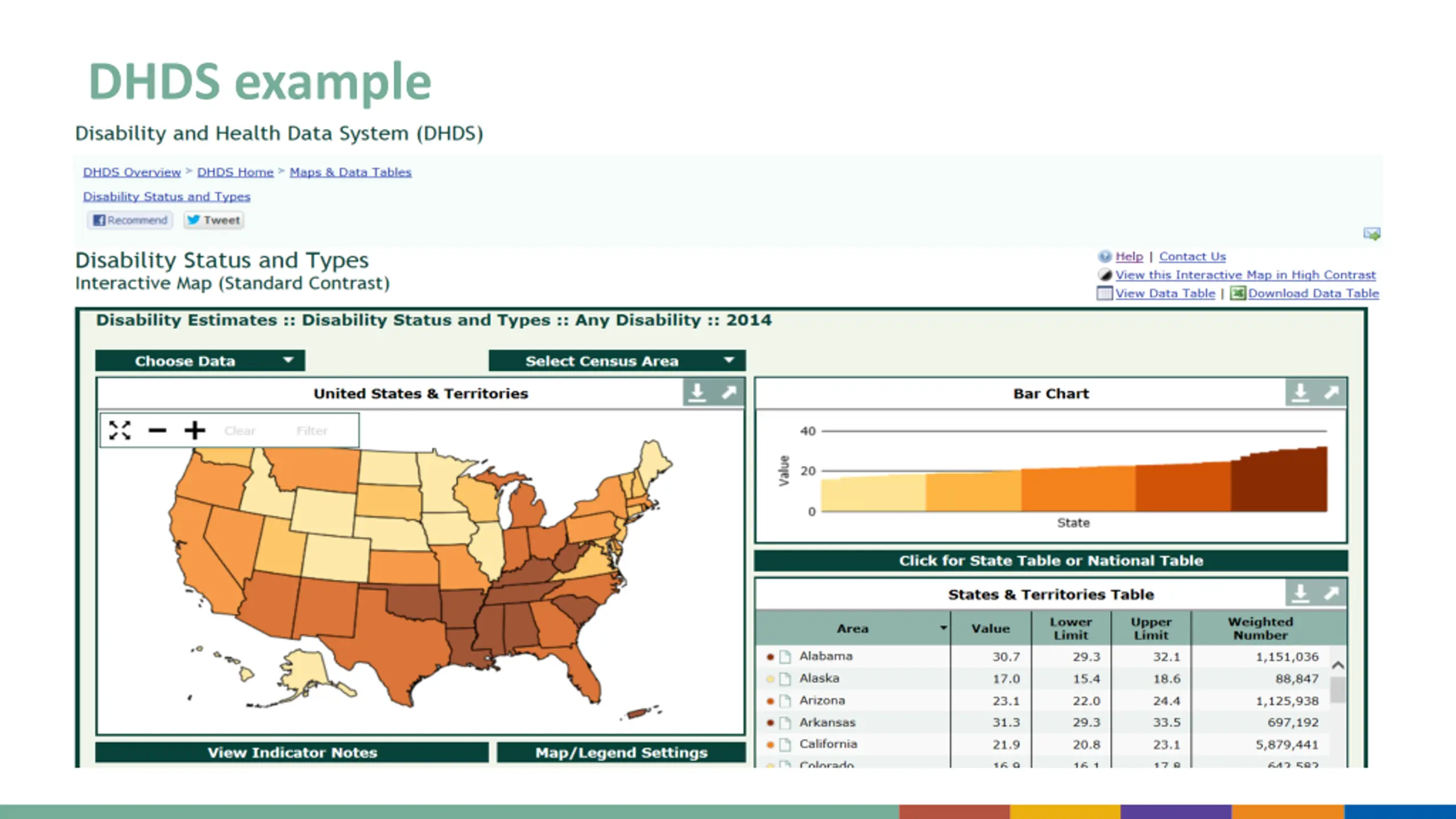Click Alaska value 17.0 cell

point(1006,679)
